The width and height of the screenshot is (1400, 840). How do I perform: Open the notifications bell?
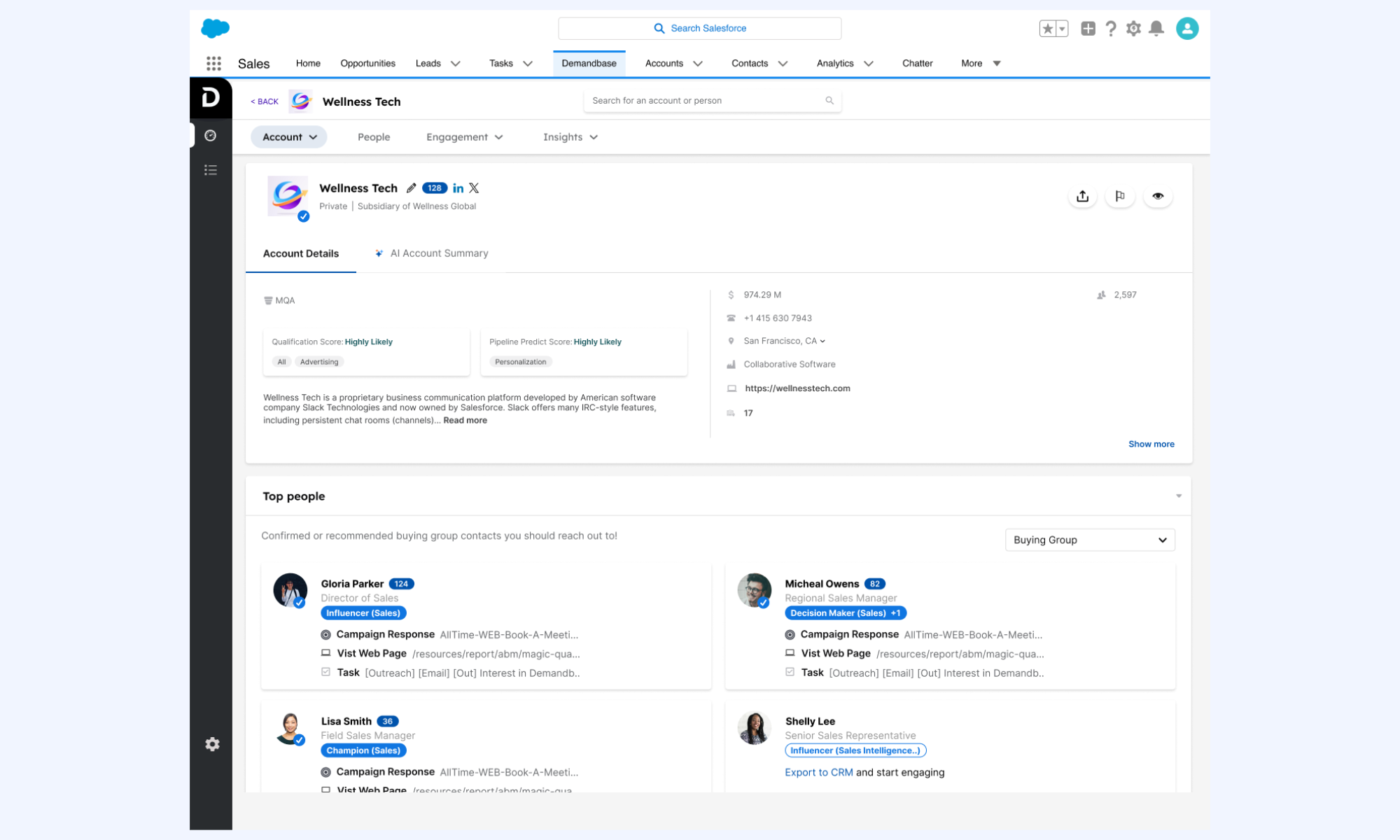[1156, 28]
